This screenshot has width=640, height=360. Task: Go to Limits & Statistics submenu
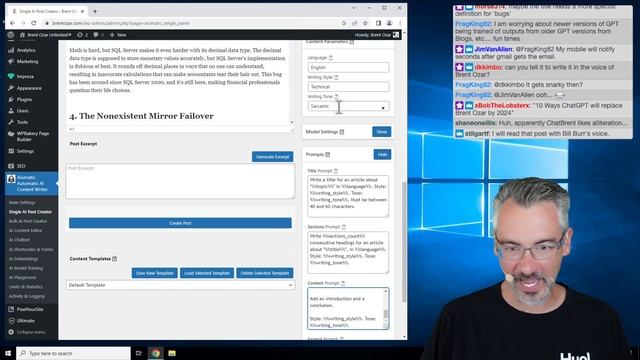26,287
